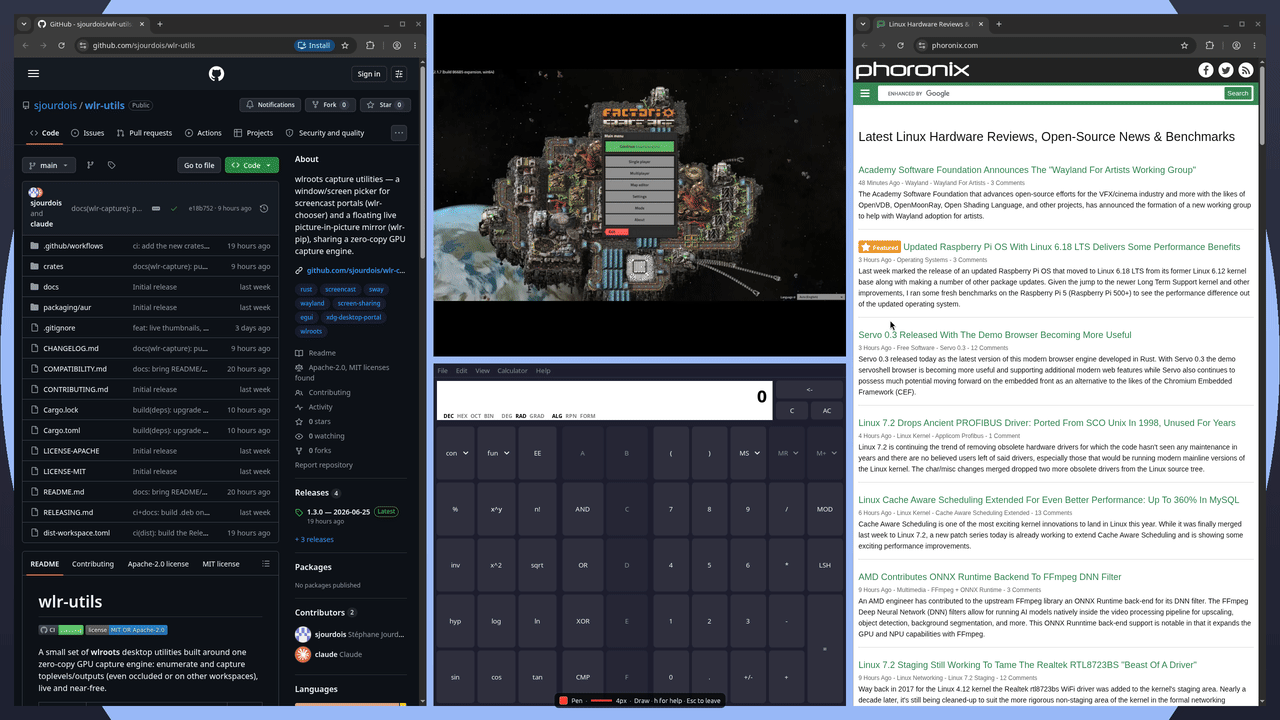Open commit history clock icon
Image resolution: width=1280 pixels, height=720 pixels.
(x=264, y=208)
